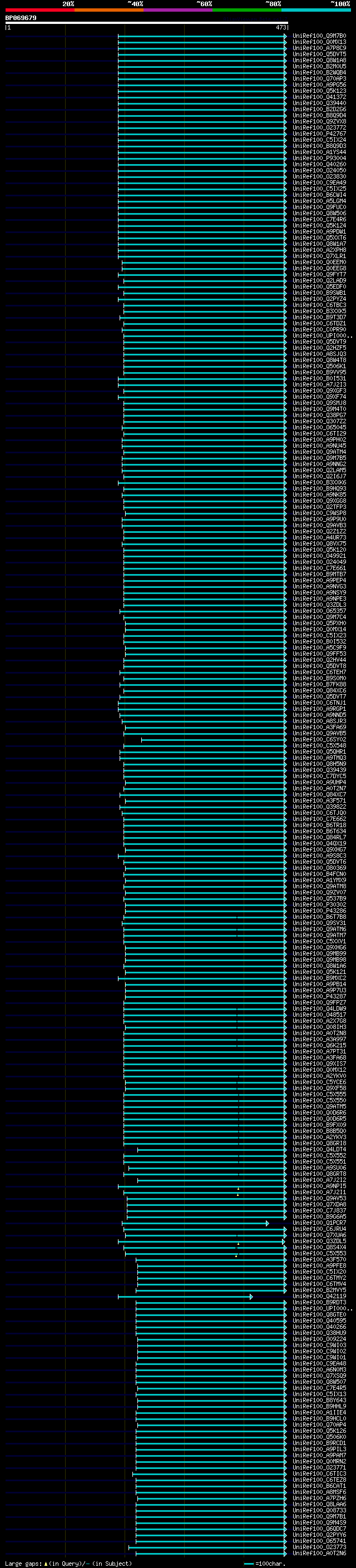
Task: Select hit label UniRef100_Q0EEG8
Action: (x=319, y=269)
